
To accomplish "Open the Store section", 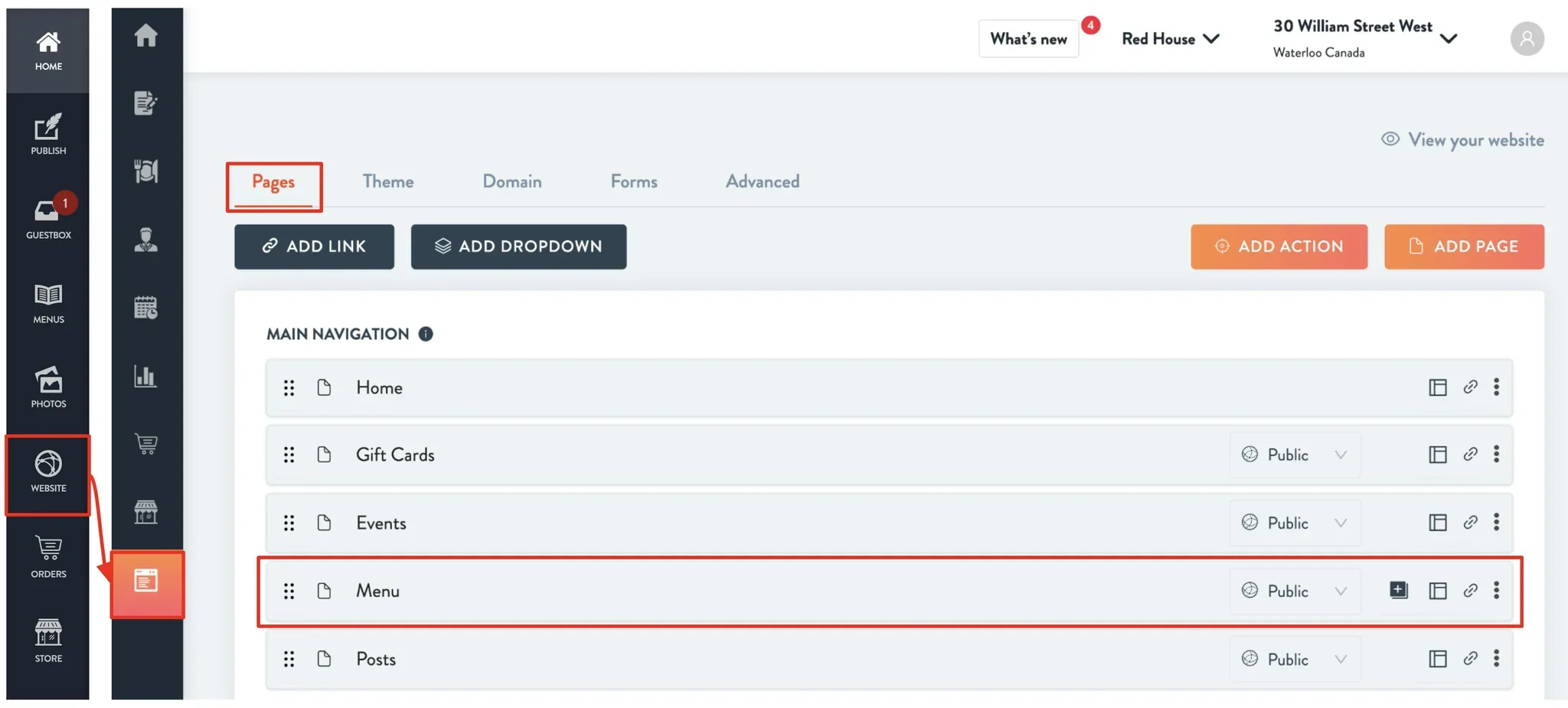I will 48,641.
